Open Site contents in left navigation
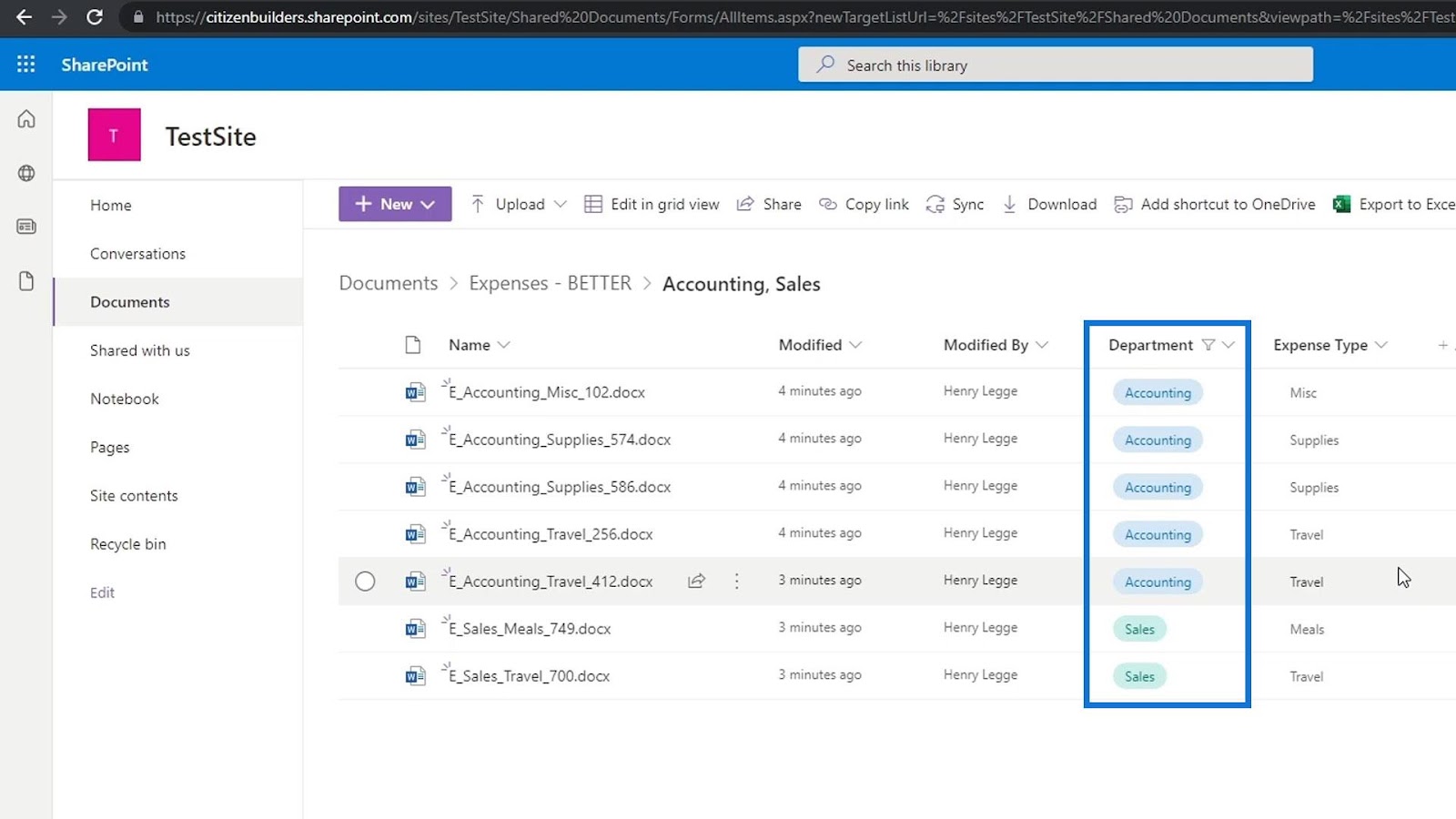Viewport: 1456px width, 819px height. [x=134, y=496]
